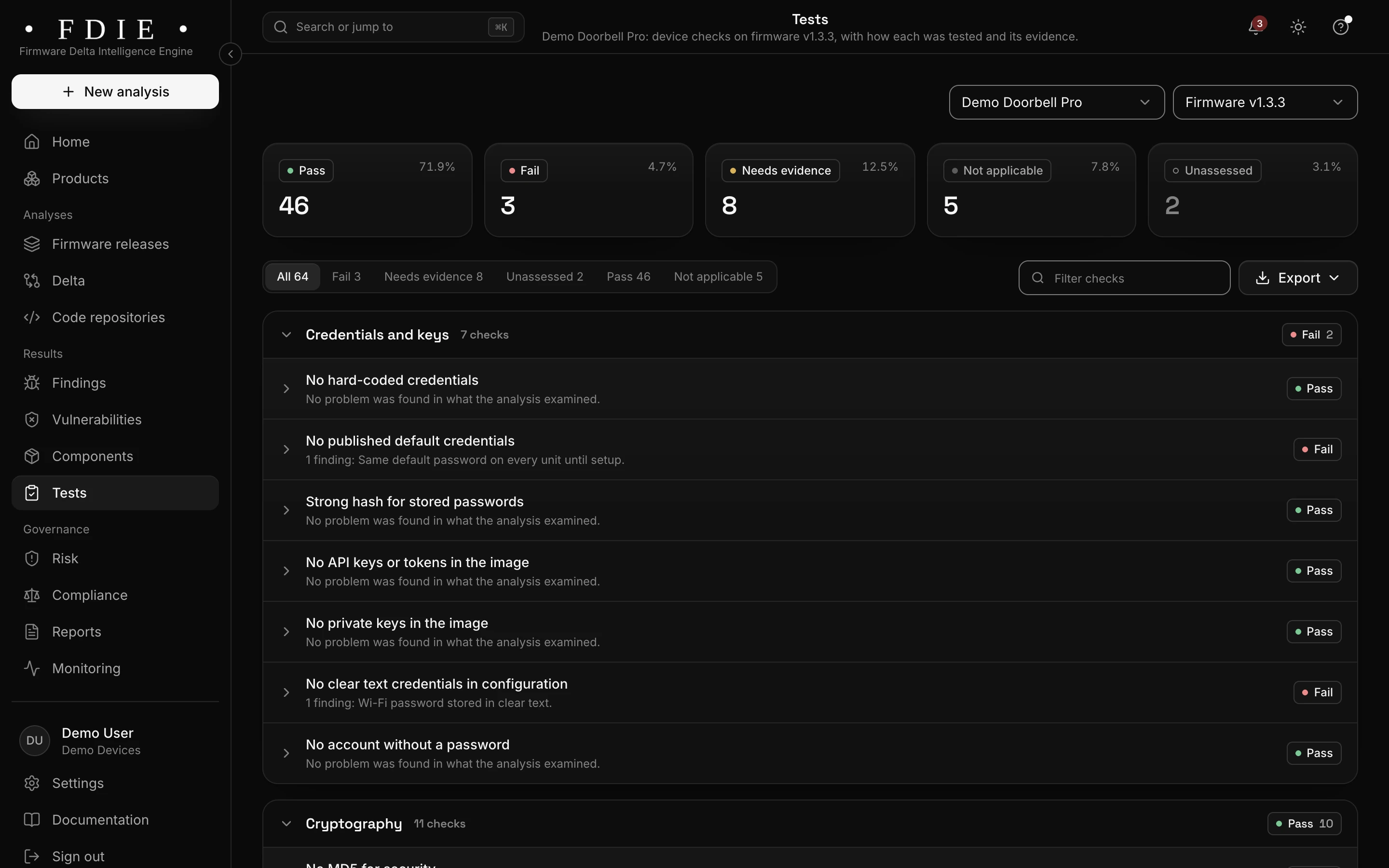Click the Pass summary card showing 46

tap(368, 190)
